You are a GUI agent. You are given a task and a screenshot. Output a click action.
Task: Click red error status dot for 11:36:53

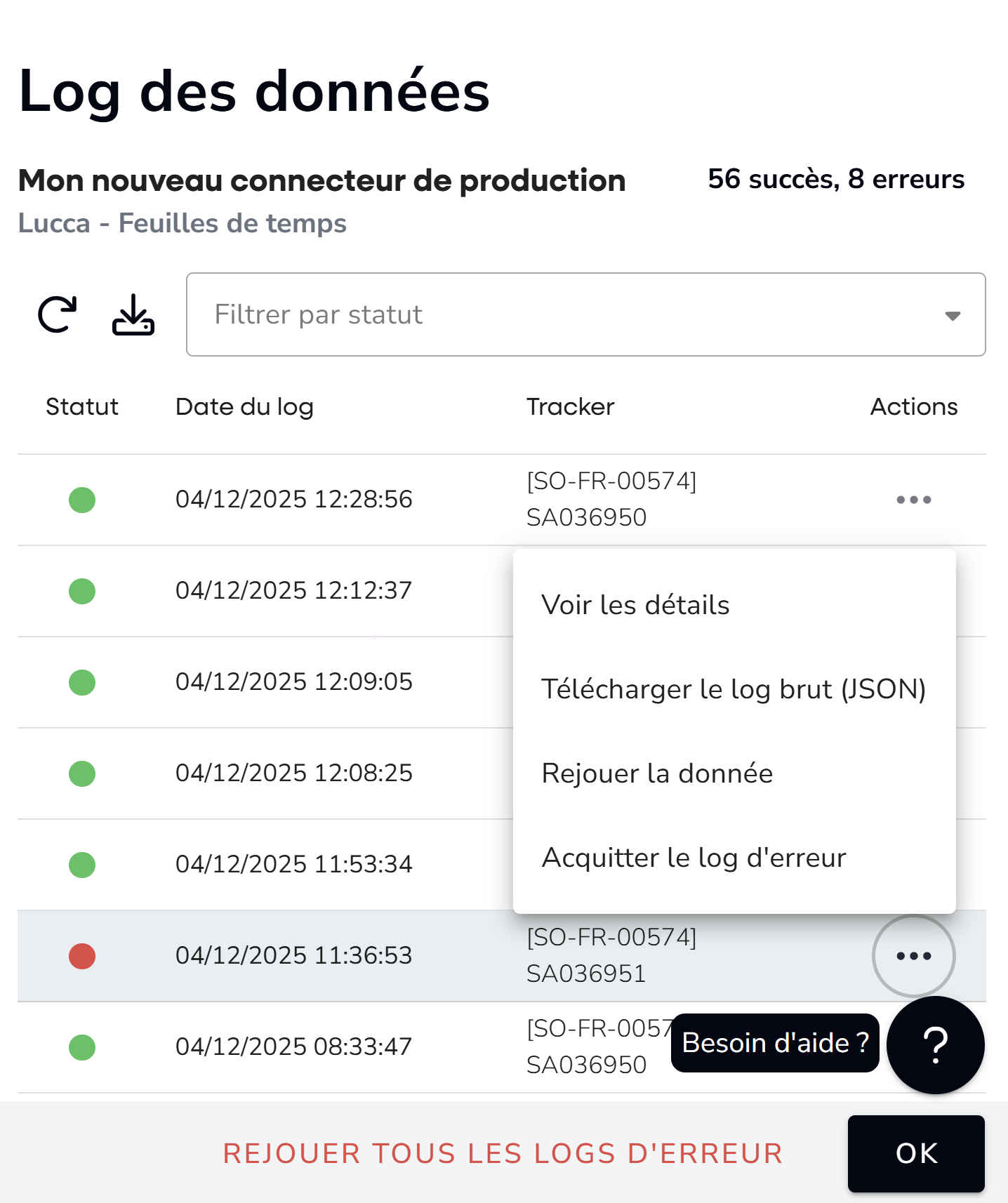[82, 956]
